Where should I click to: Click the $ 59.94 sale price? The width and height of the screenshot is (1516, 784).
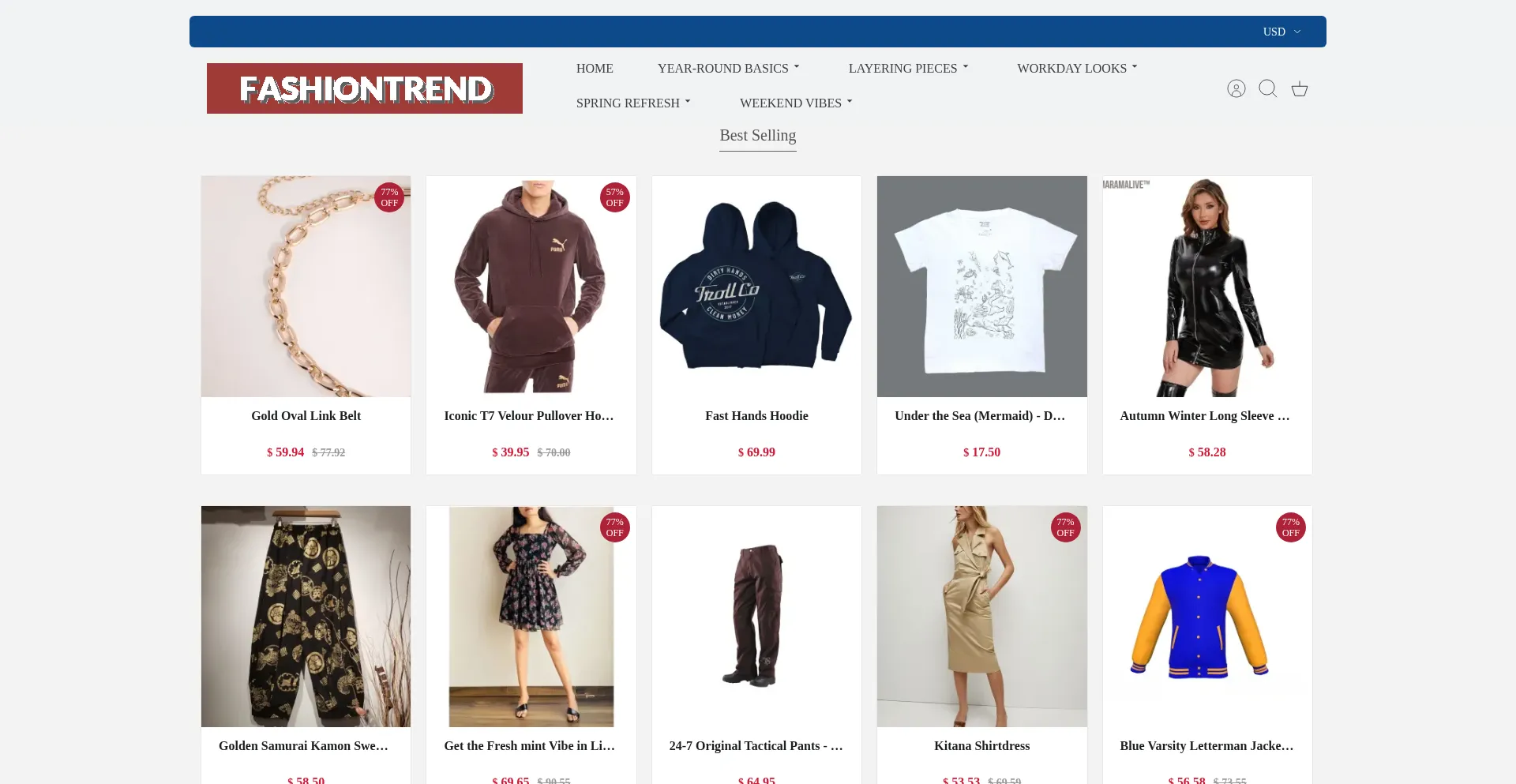point(285,452)
